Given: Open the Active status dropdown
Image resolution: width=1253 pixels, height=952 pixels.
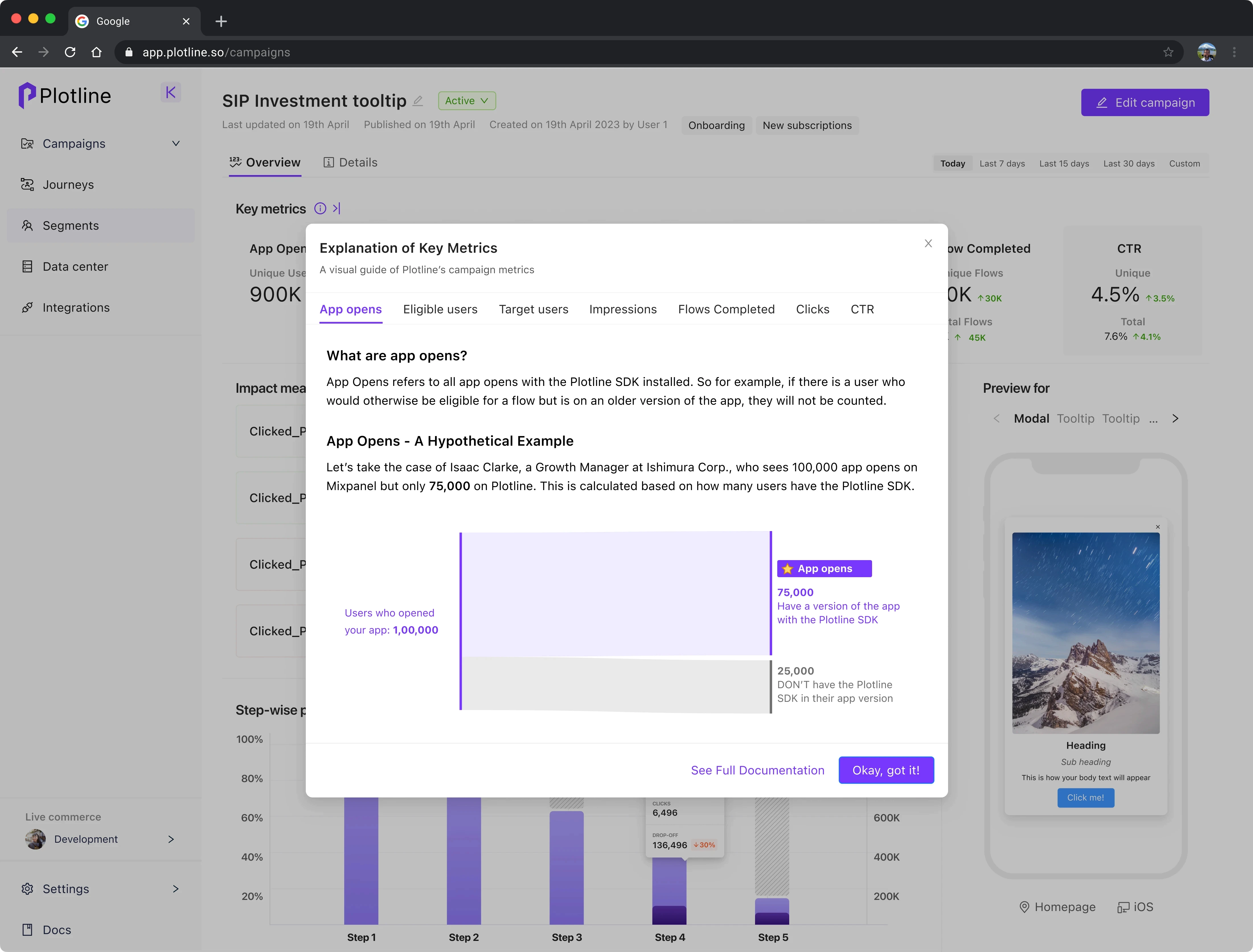Looking at the screenshot, I should (x=466, y=101).
